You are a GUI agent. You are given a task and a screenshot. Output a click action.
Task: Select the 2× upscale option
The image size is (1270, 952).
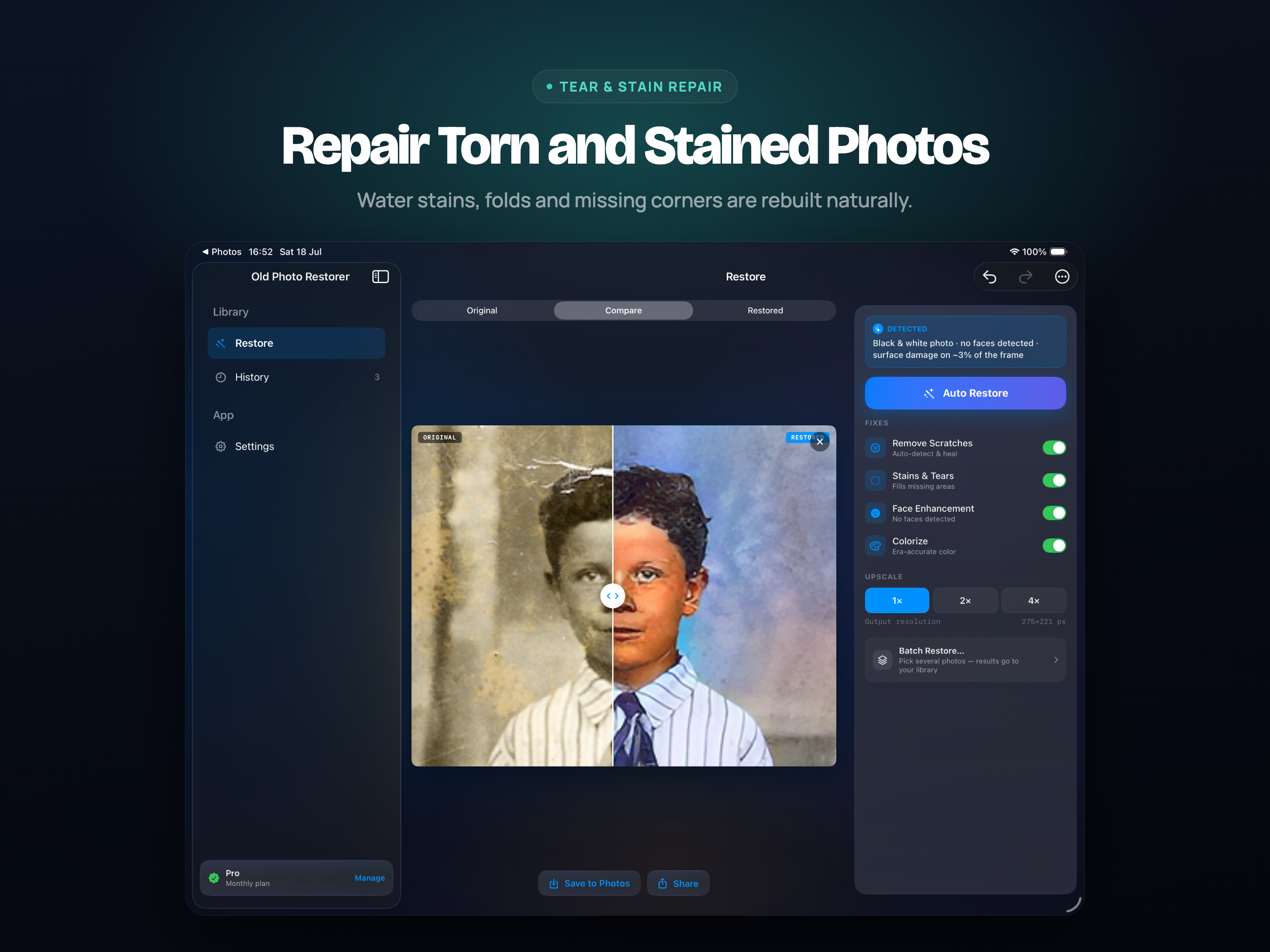(965, 601)
